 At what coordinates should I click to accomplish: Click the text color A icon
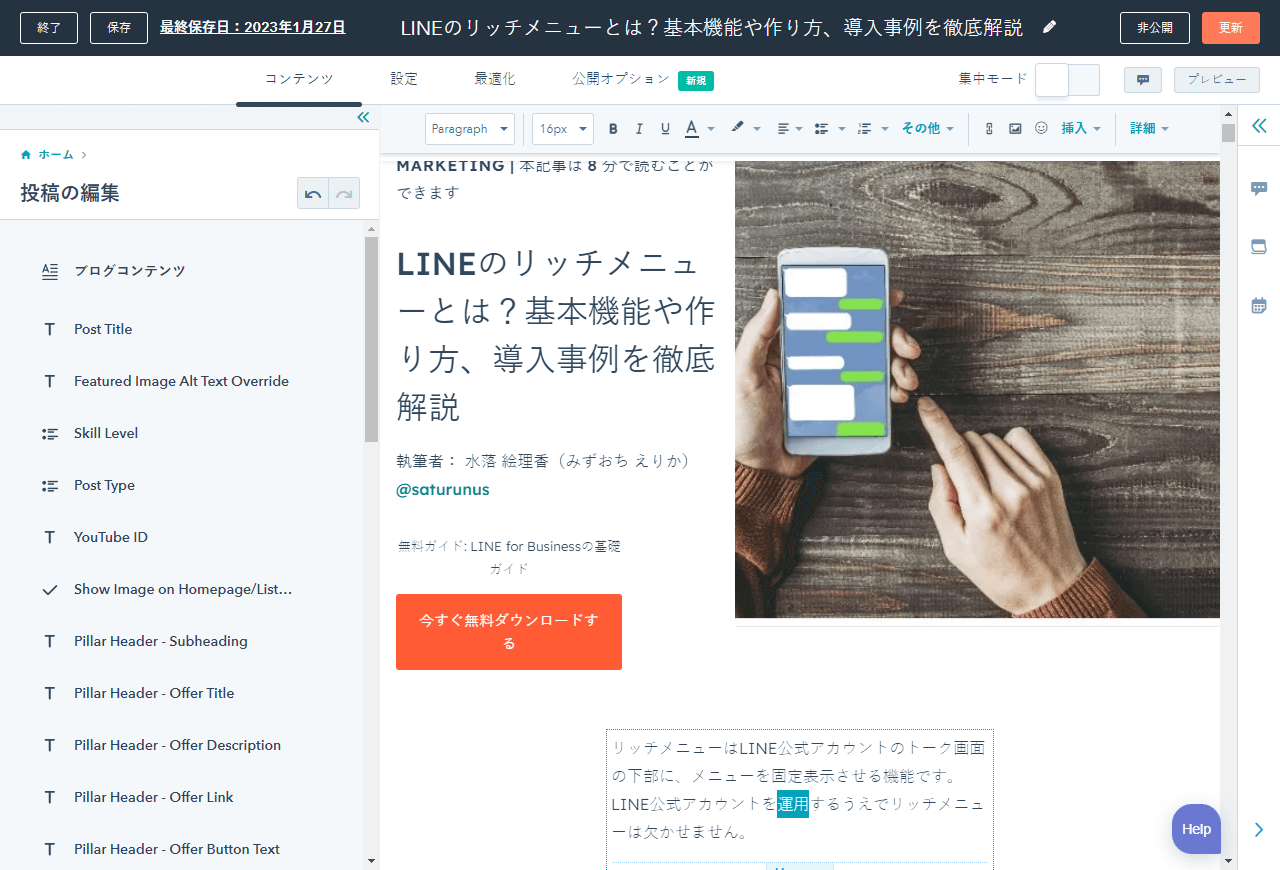(x=692, y=129)
